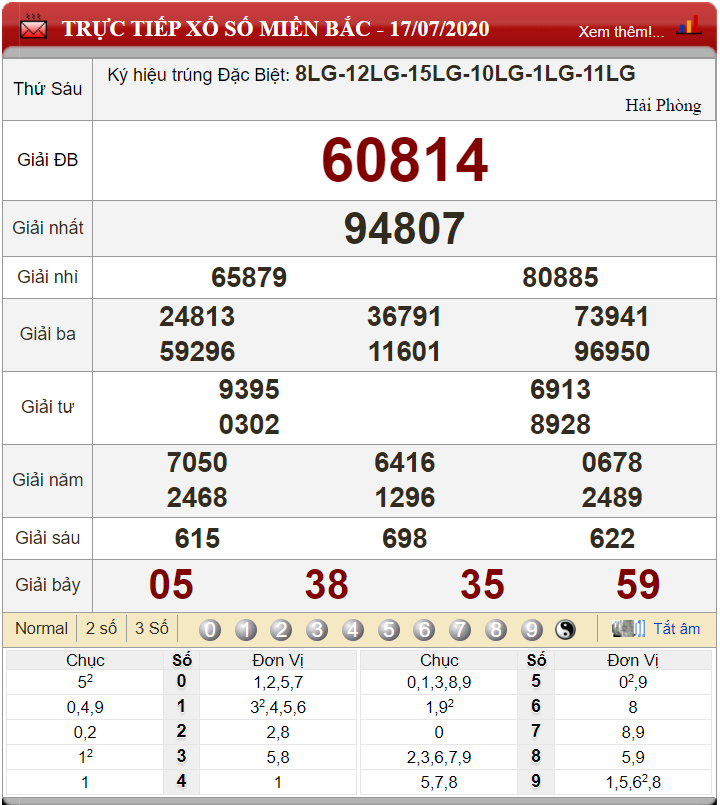Click the first prize number 94807

(x=404, y=228)
